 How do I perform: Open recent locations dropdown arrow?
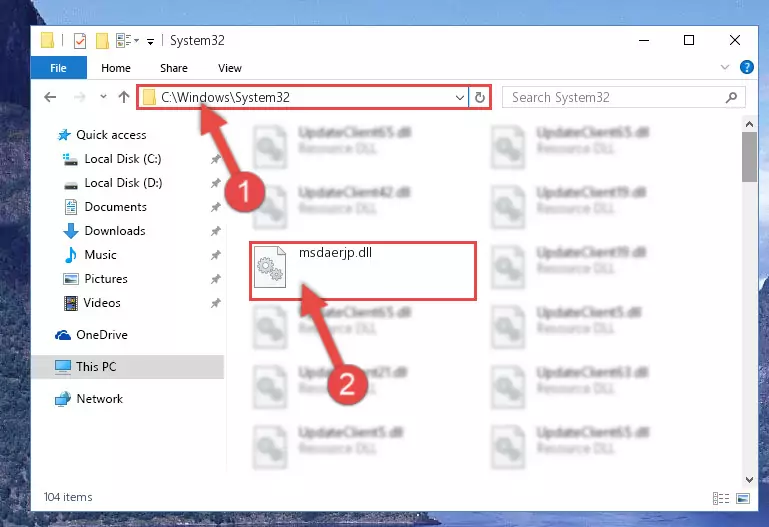click(x=103, y=97)
